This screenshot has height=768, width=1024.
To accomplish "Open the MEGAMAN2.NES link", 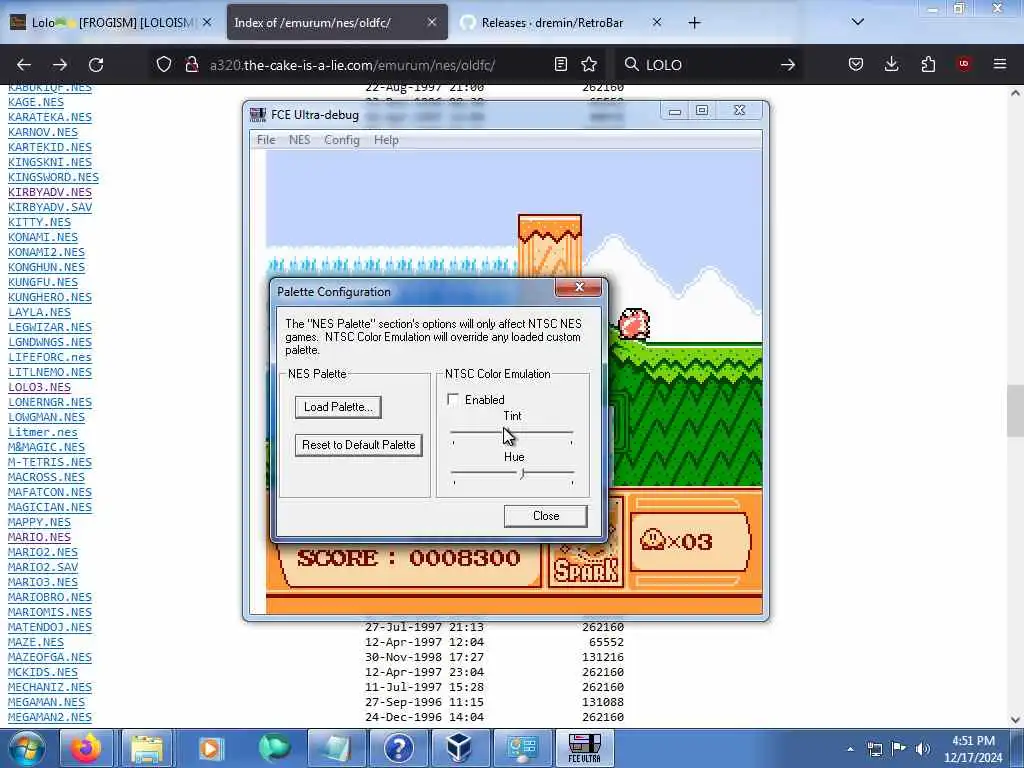I will tap(50, 717).
